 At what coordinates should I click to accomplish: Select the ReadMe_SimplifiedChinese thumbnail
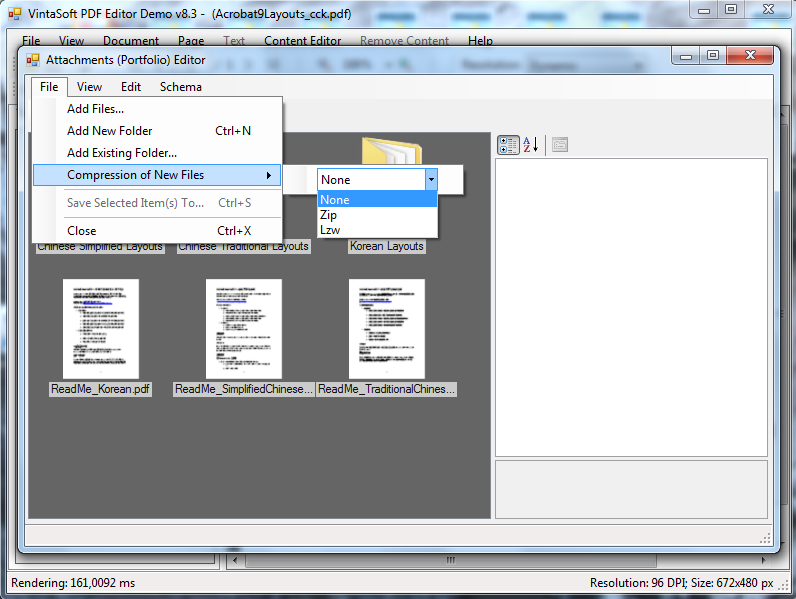[x=244, y=328]
